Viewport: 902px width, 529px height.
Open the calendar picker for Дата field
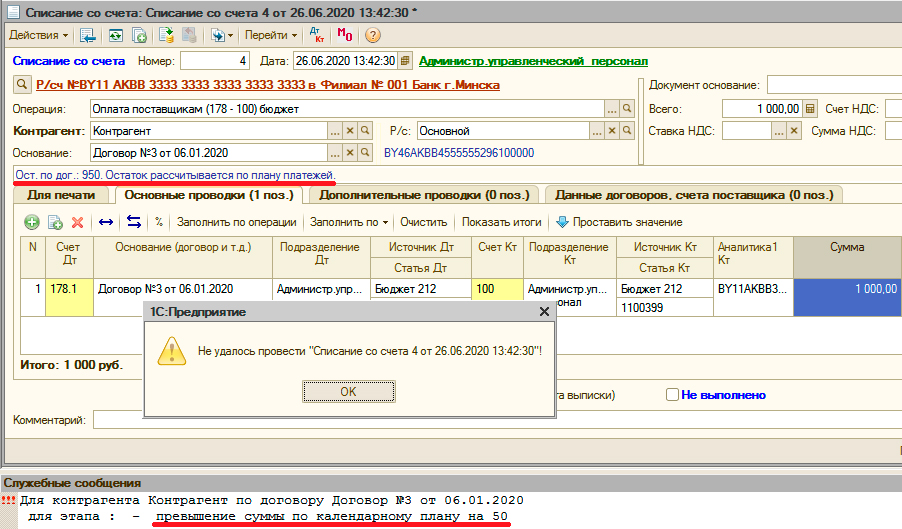pos(404,61)
